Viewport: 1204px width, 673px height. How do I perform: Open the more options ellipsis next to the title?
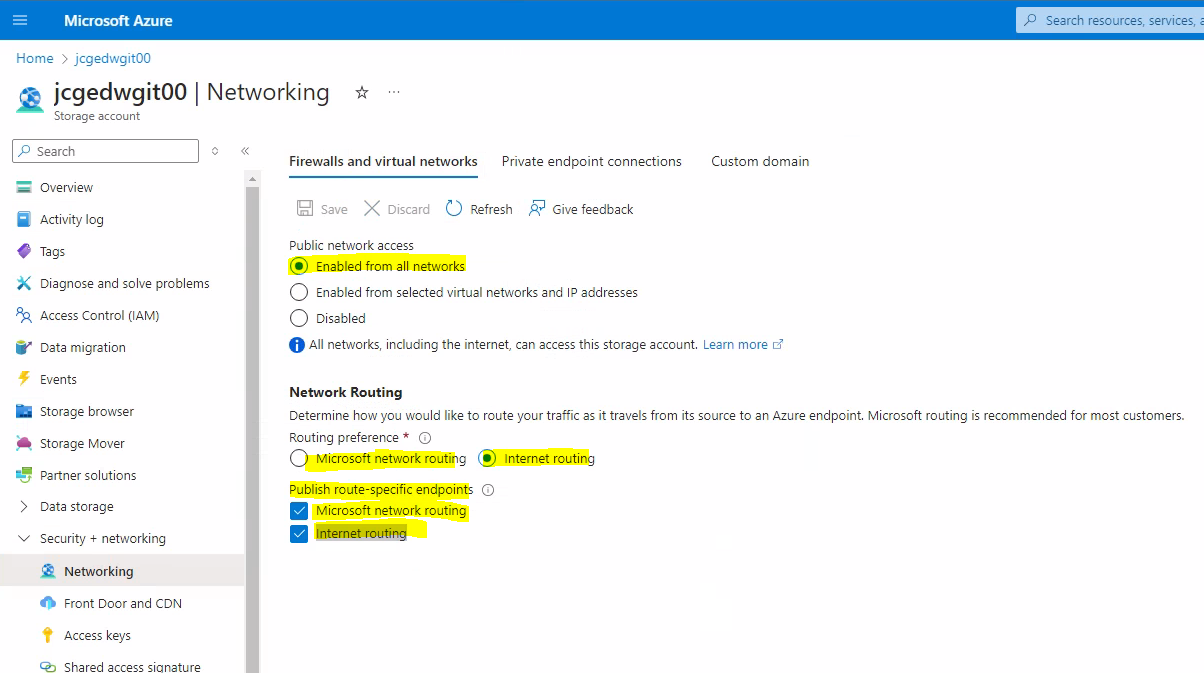pos(394,92)
